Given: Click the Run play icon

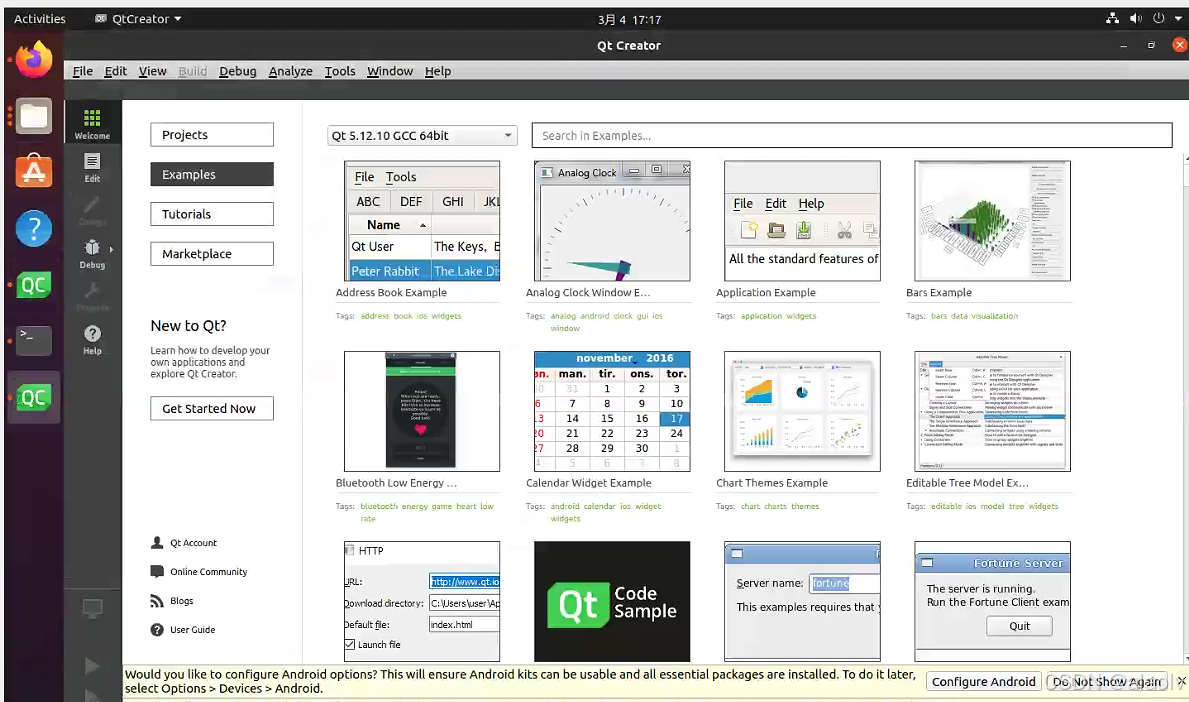Looking at the screenshot, I should 92,666.
